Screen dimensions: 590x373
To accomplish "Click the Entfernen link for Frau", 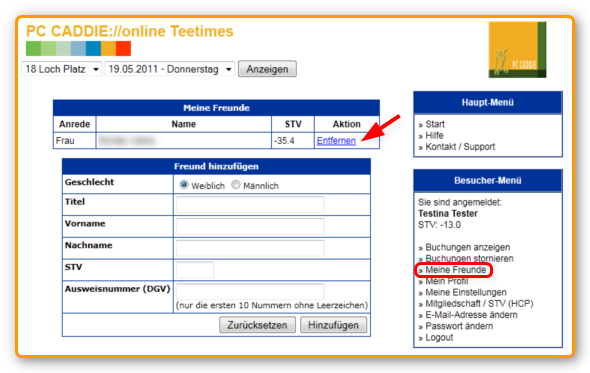I will click(x=336, y=141).
